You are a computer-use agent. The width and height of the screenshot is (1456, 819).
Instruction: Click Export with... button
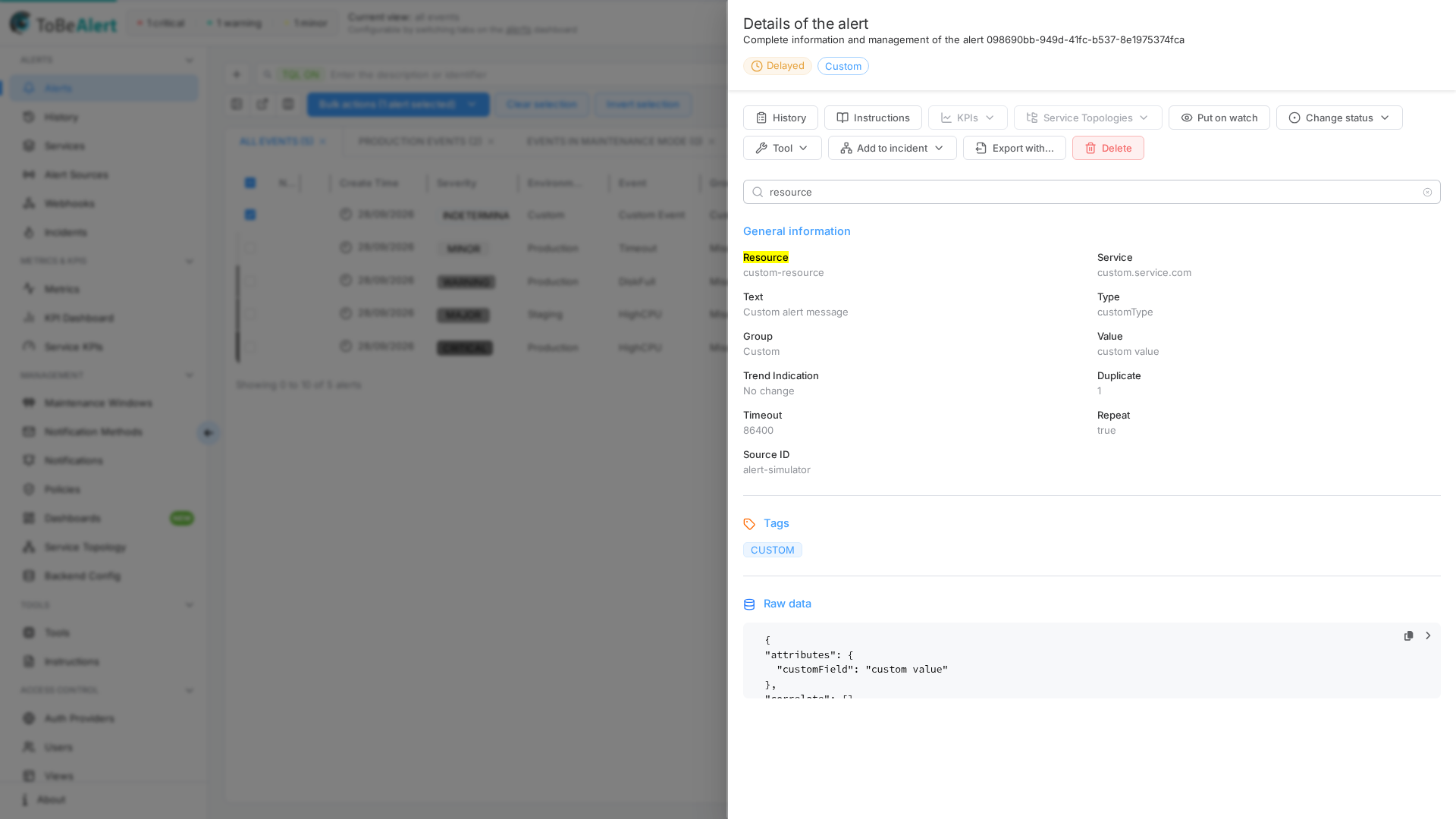(1014, 148)
